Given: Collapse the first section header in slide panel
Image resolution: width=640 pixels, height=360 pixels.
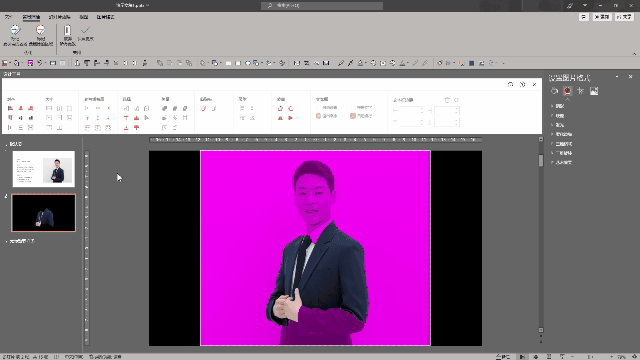Looking at the screenshot, I should click(x=6, y=144).
